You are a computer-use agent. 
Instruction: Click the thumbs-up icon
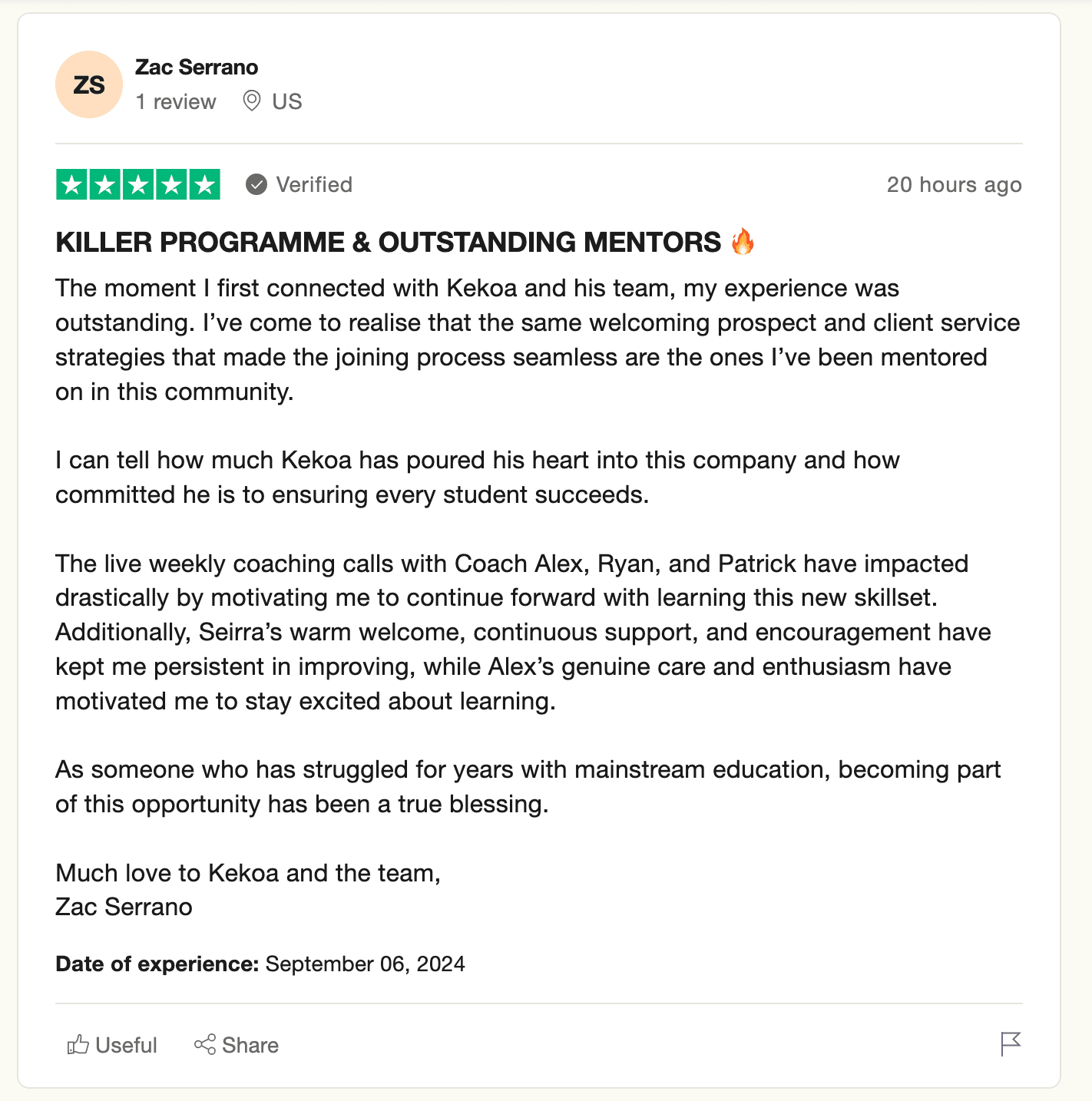[x=78, y=1044]
